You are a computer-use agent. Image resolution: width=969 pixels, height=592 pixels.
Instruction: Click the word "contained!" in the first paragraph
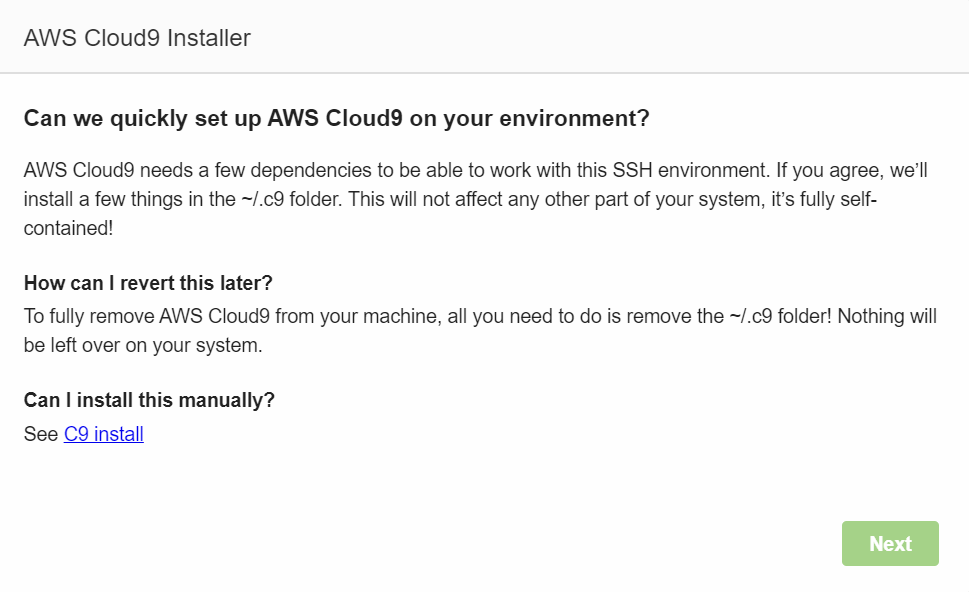pos(68,228)
